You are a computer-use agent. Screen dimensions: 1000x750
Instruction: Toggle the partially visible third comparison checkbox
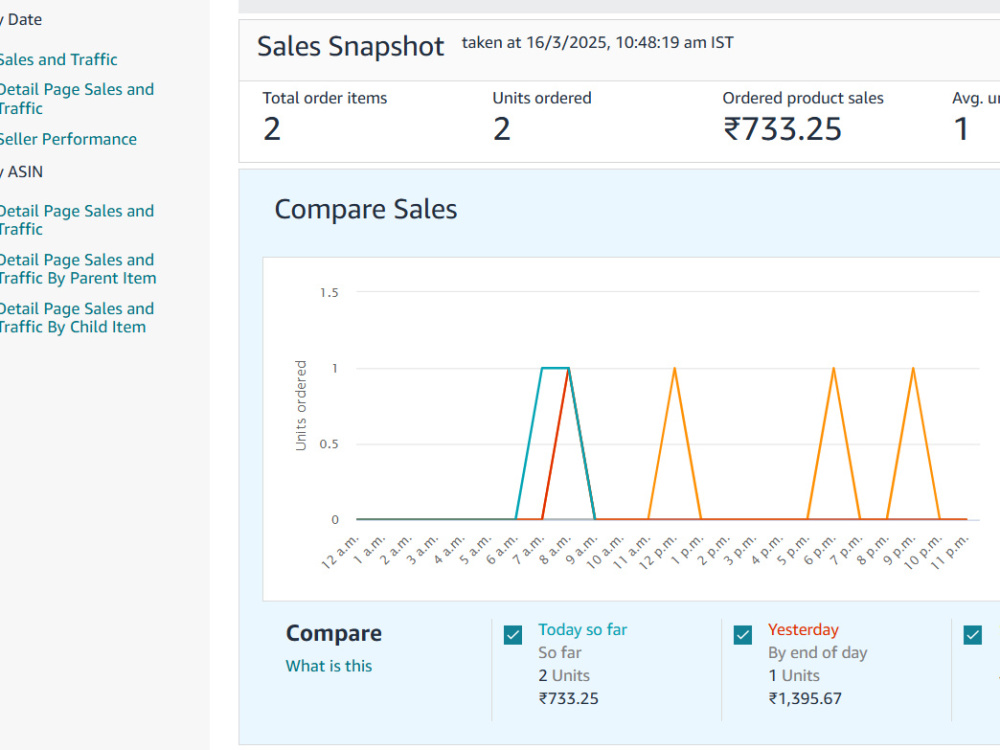coord(973,635)
